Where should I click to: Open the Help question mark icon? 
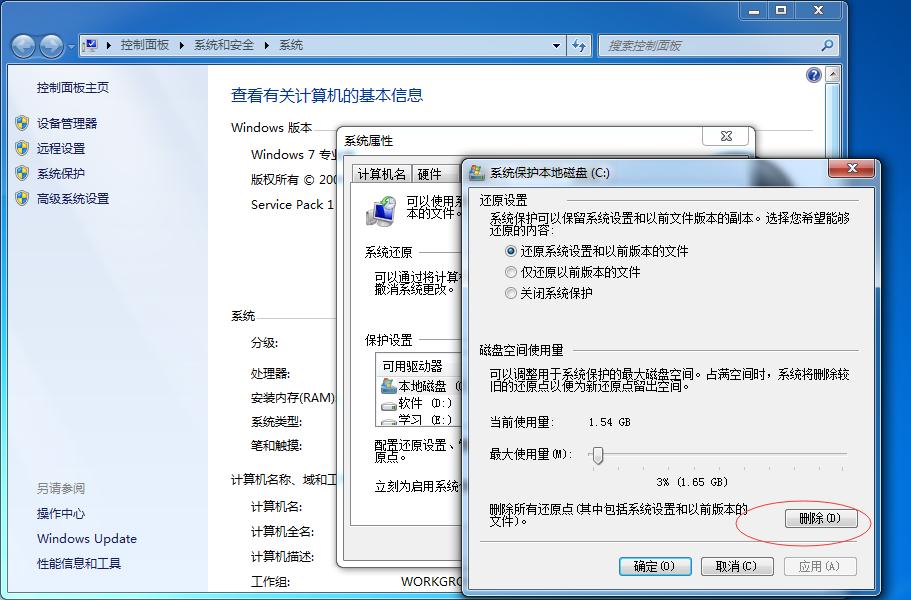click(813, 74)
